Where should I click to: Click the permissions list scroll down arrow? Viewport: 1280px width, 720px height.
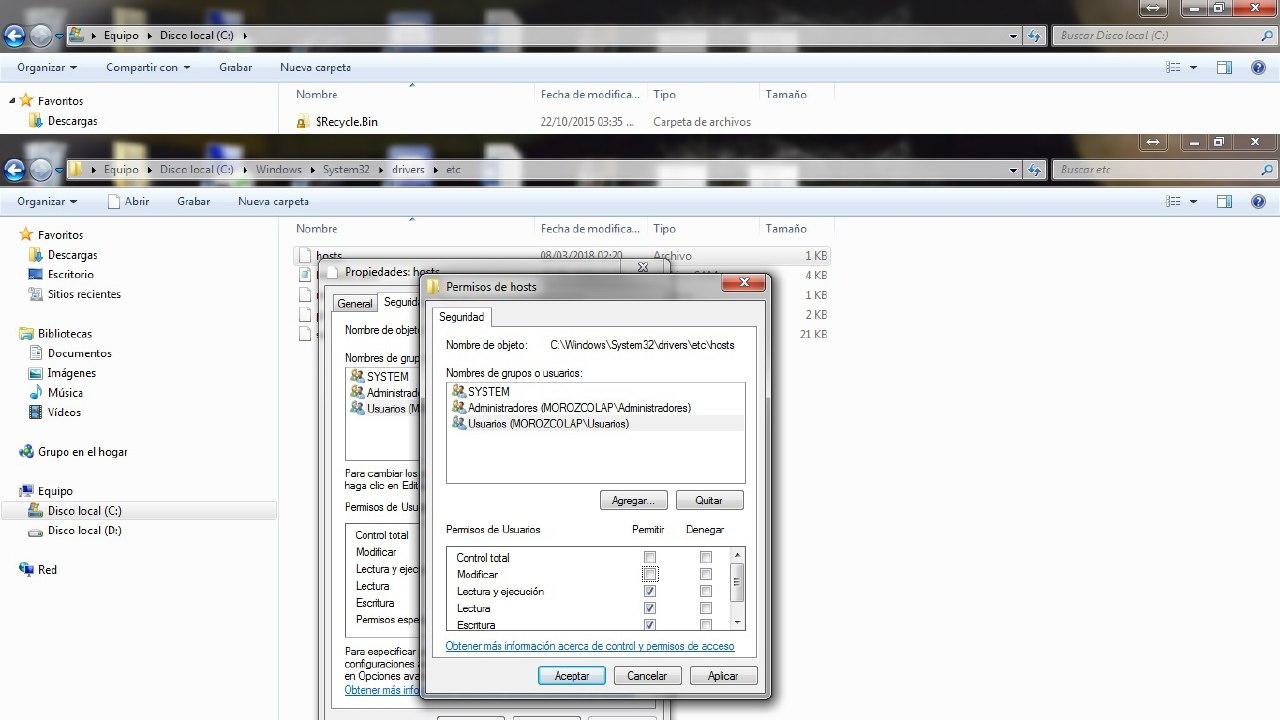[x=738, y=622]
